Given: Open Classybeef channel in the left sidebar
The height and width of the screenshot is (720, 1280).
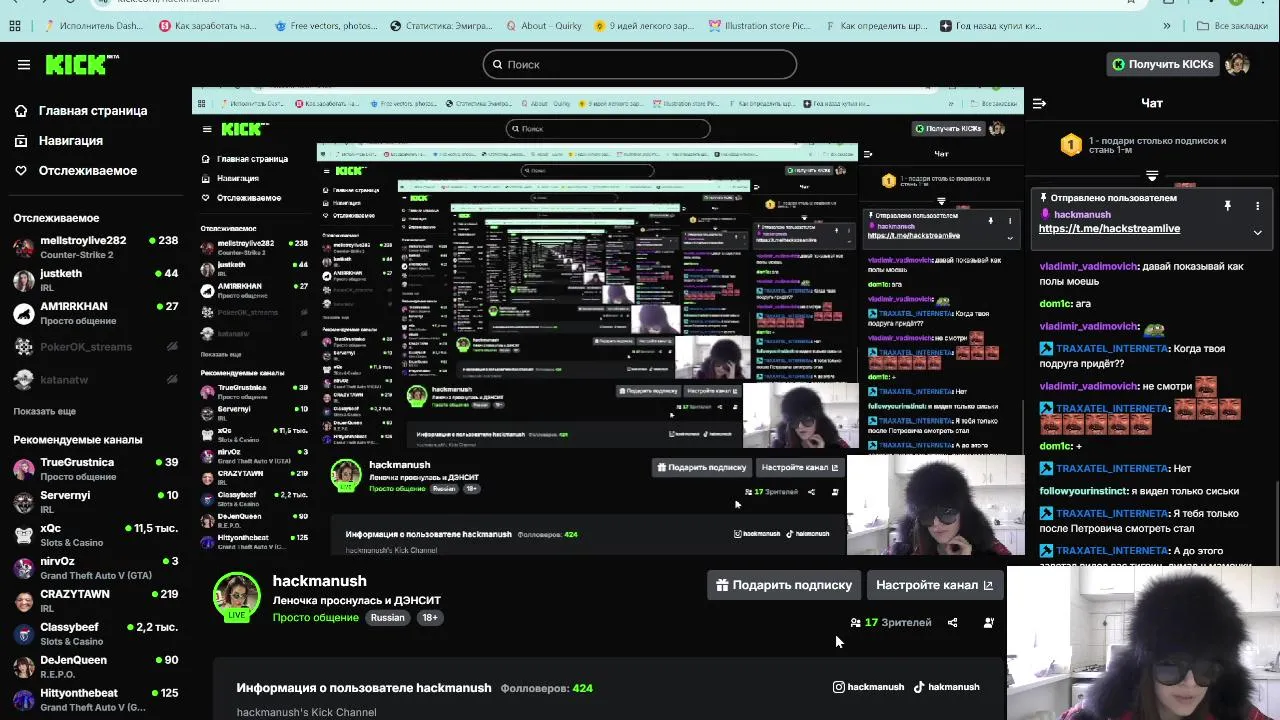Looking at the screenshot, I should tap(95, 634).
